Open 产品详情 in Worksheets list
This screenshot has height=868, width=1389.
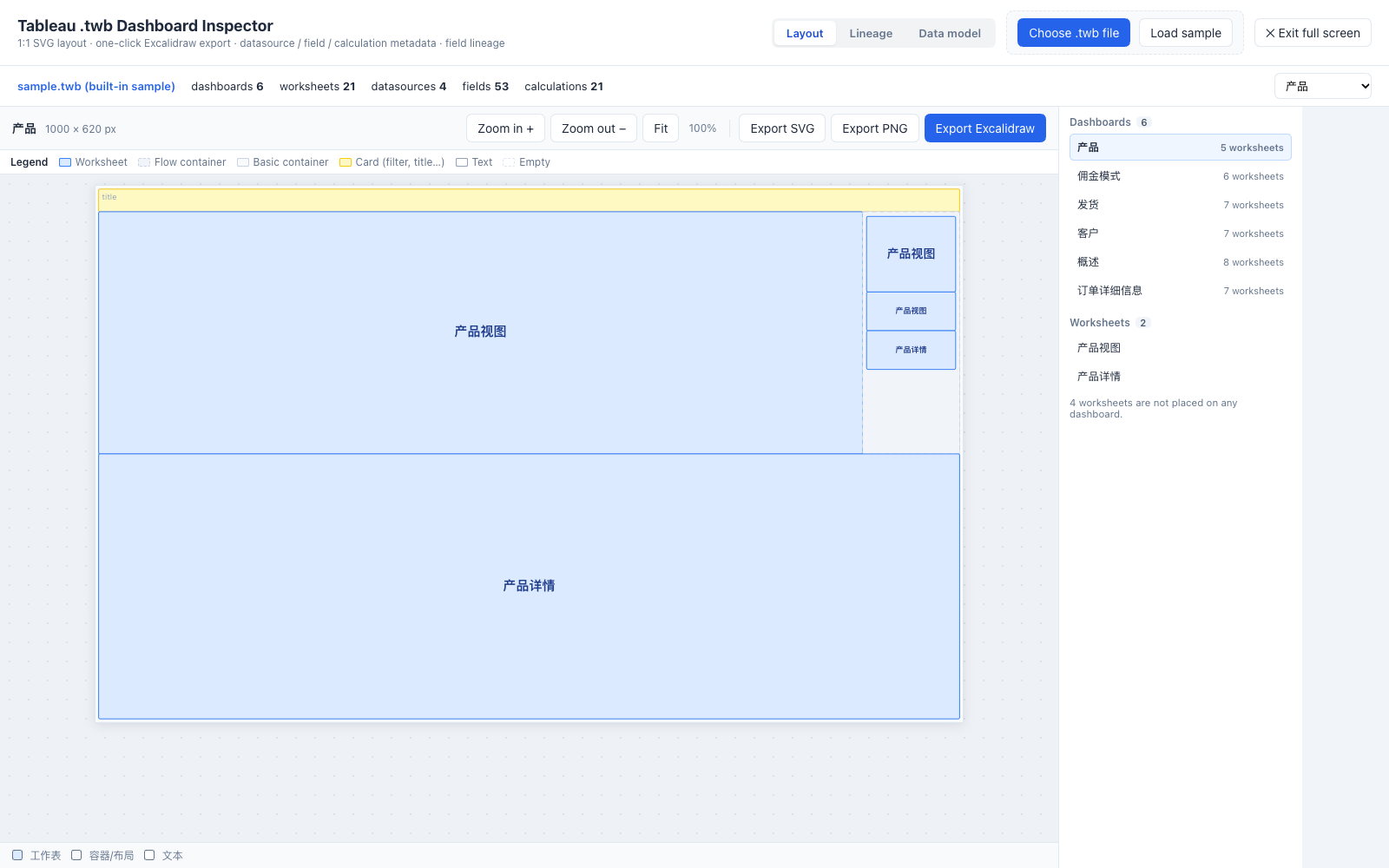pyautogui.click(x=1181, y=377)
